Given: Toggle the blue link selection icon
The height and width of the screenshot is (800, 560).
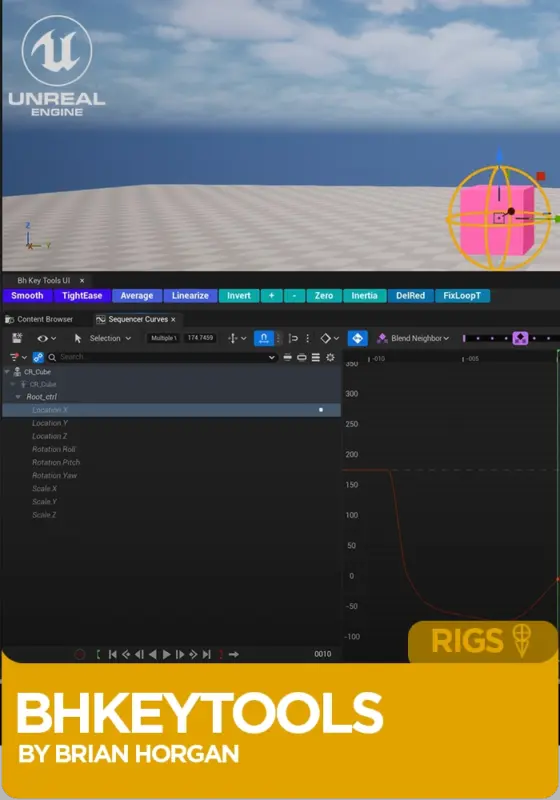Looking at the screenshot, I should [38, 357].
